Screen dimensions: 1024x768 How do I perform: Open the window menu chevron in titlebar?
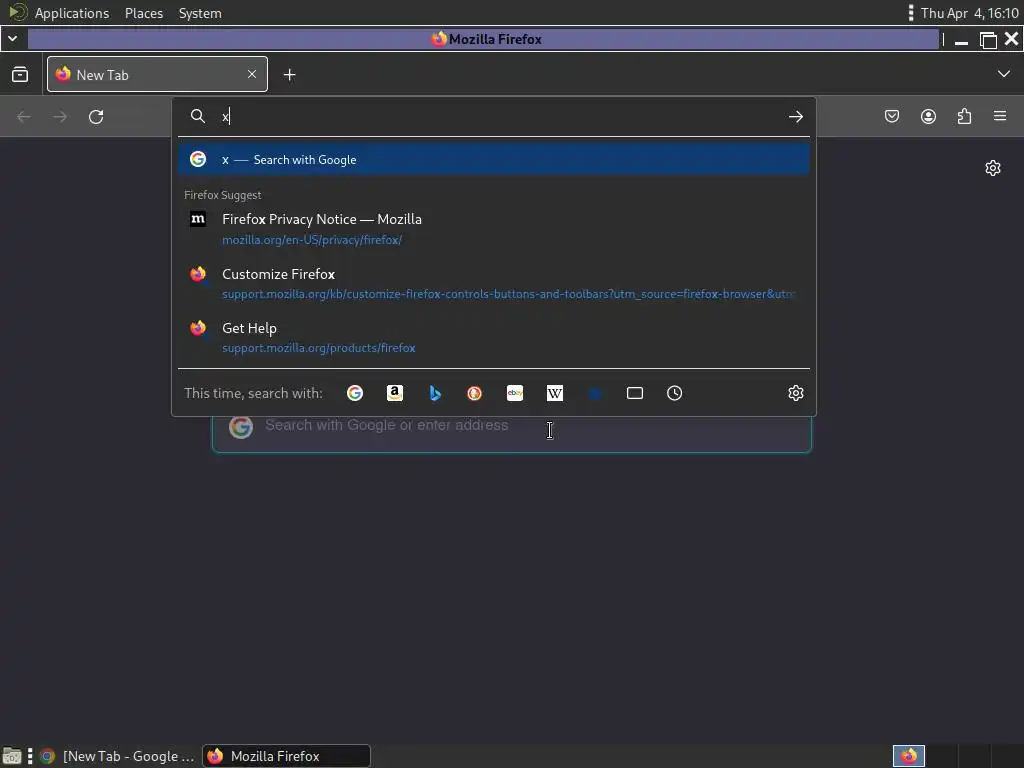pyautogui.click(x=12, y=39)
